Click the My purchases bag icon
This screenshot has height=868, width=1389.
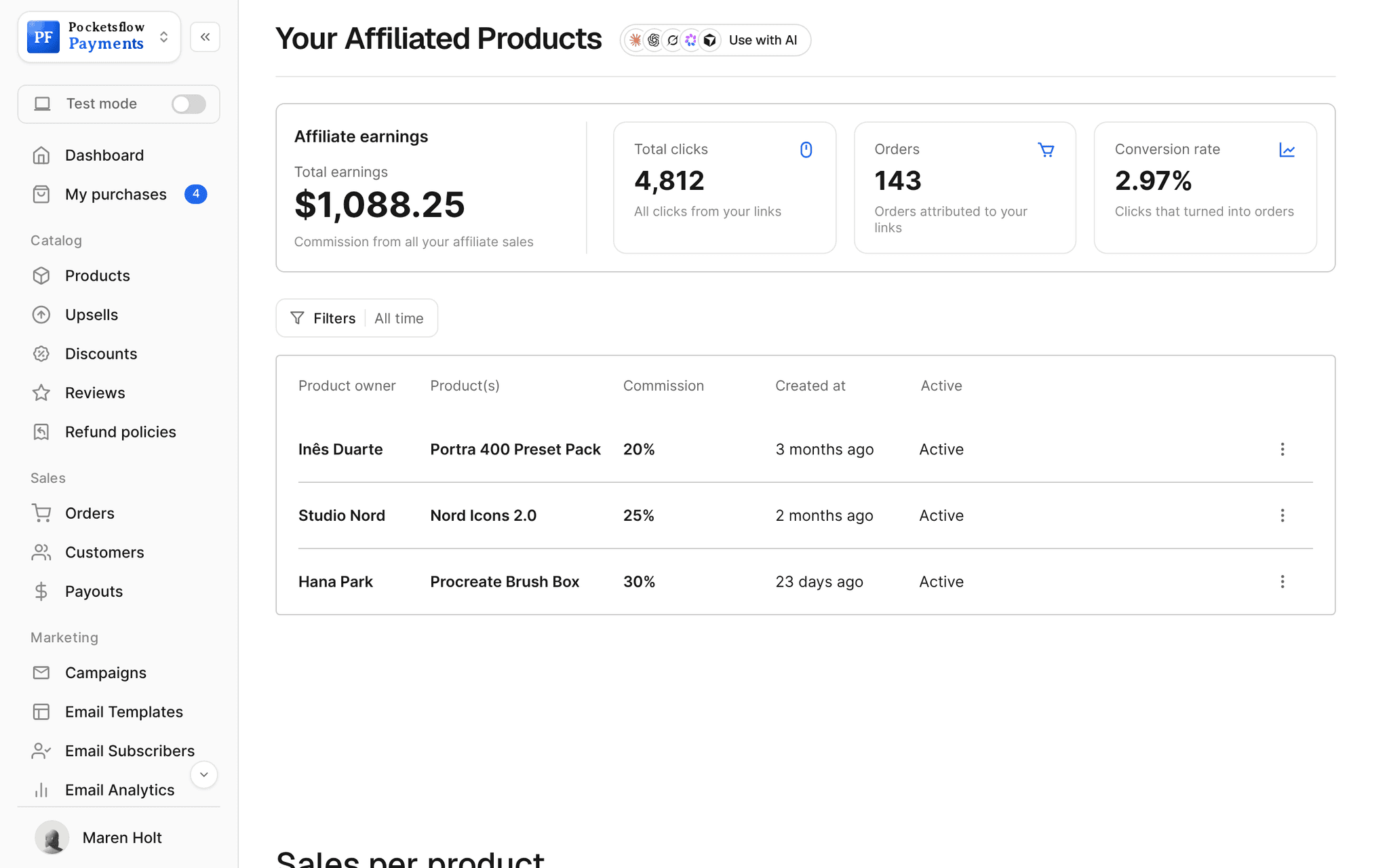click(x=41, y=195)
